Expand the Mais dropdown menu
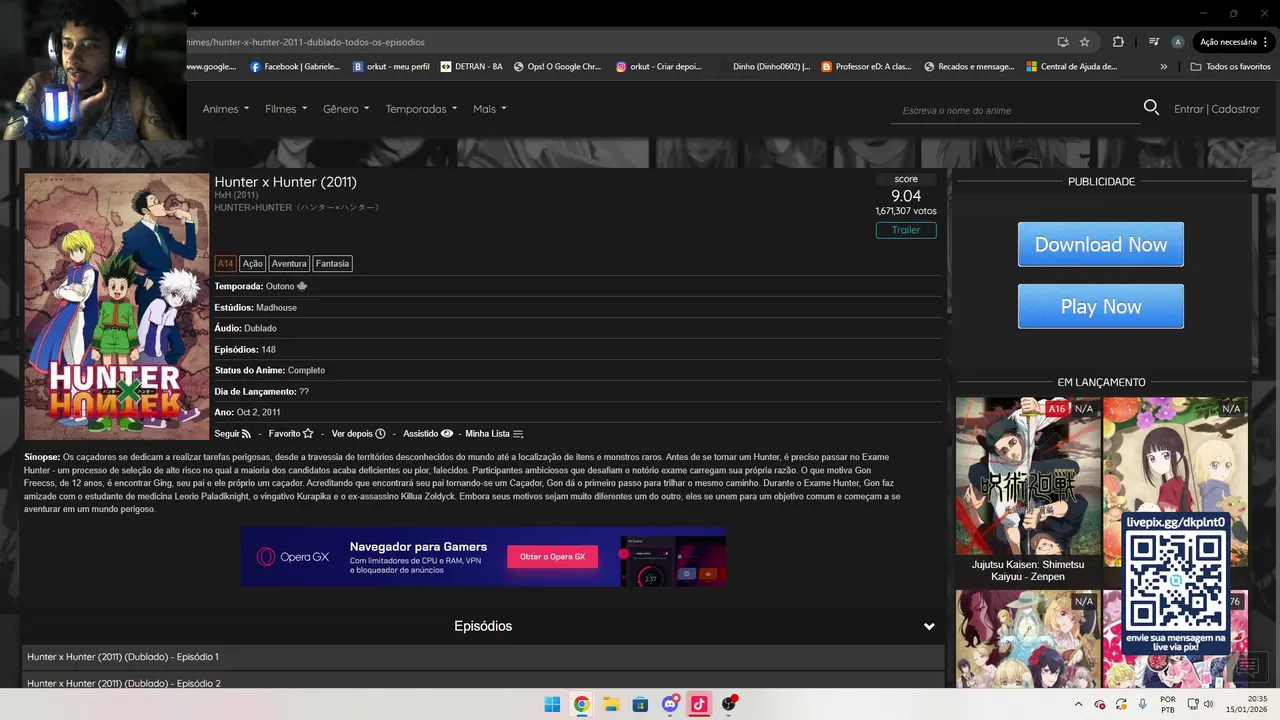Viewport: 1280px width, 720px height. tap(490, 108)
